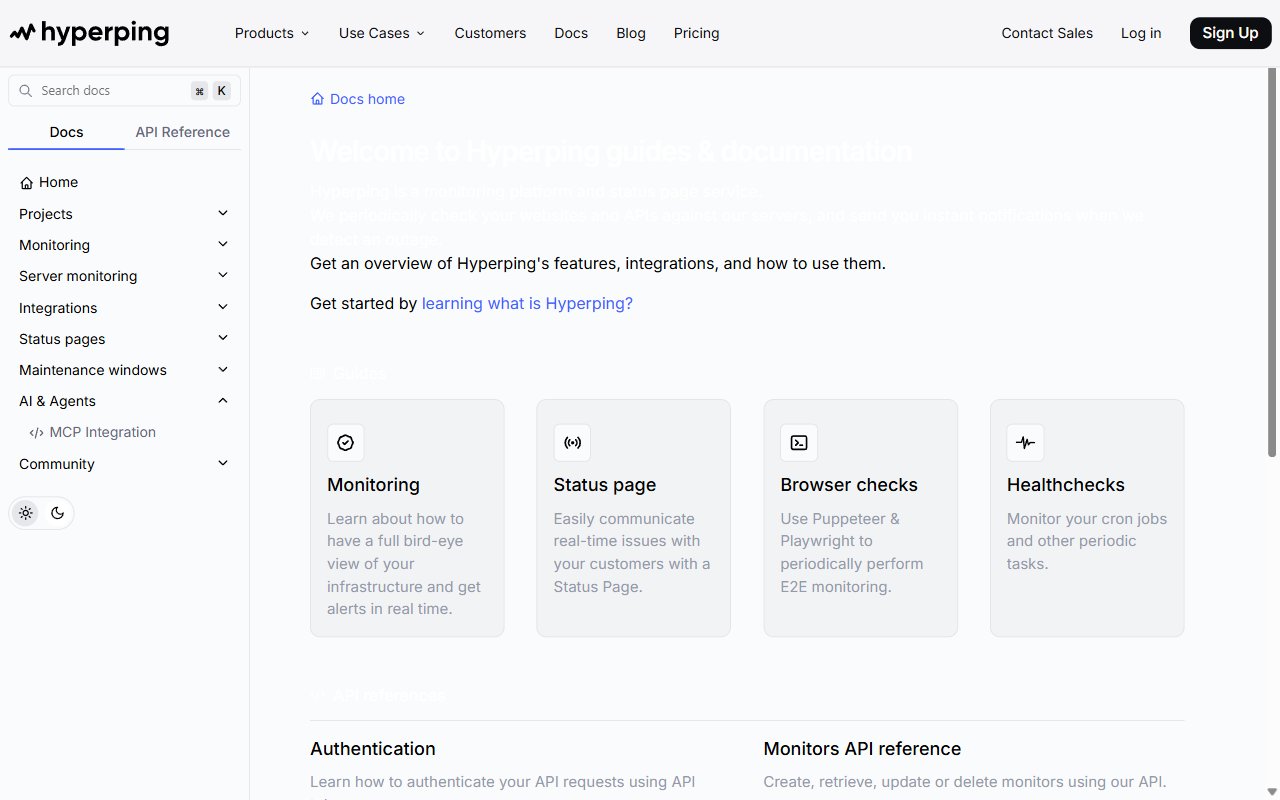The width and height of the screenshot is (1280, 800).
Task: Click the Healthchecks pulse icon
Action: tap(1026, 442)
